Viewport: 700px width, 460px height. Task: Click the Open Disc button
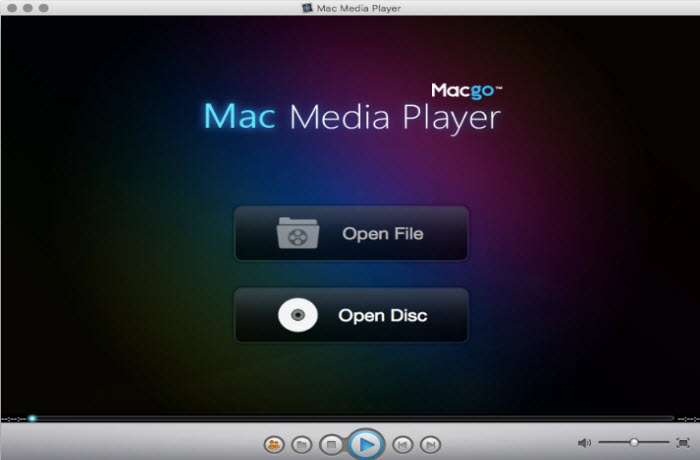(351, 315)
